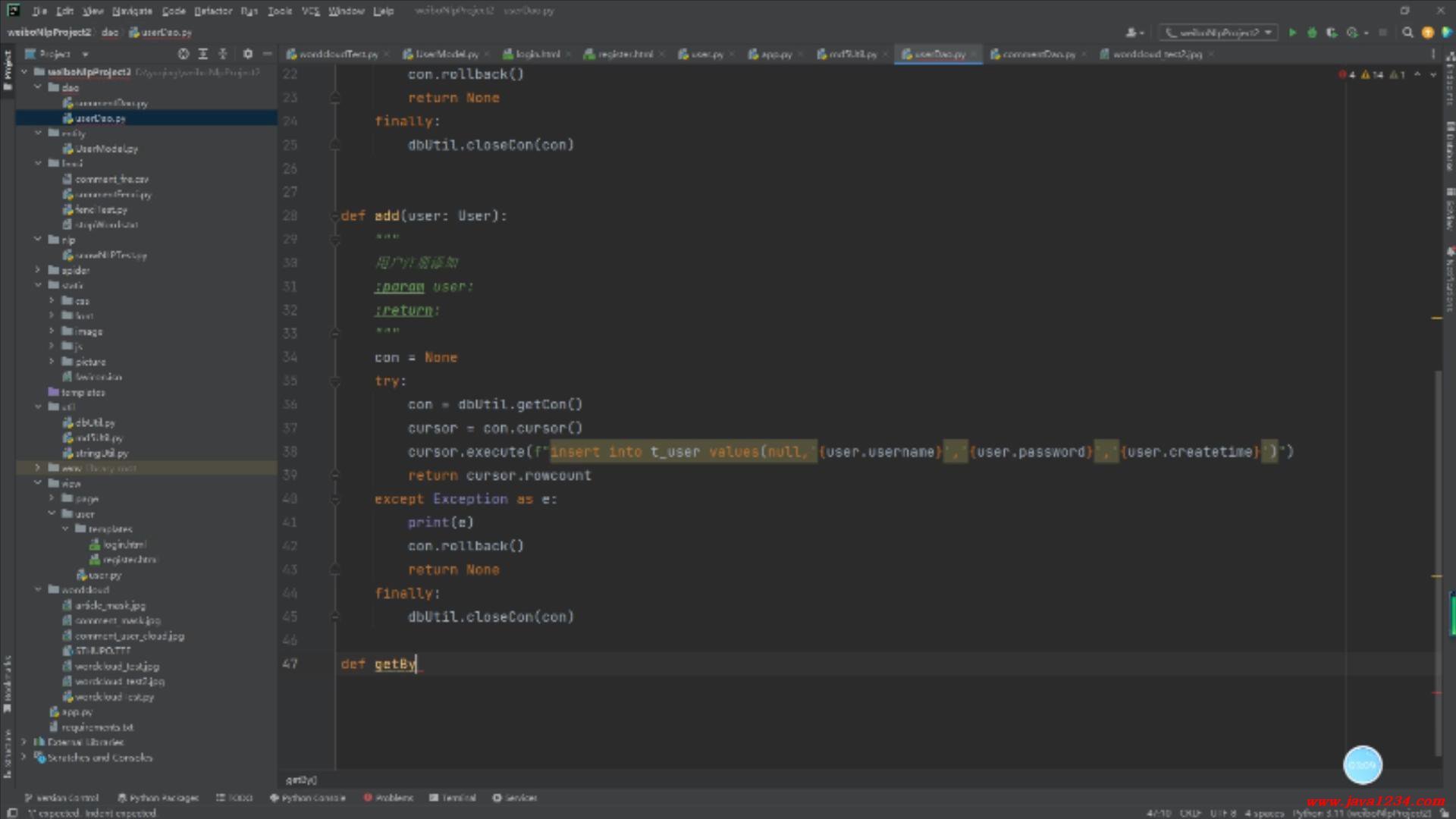Click Collapse All icon in Project panel

[x=223, y=54]
